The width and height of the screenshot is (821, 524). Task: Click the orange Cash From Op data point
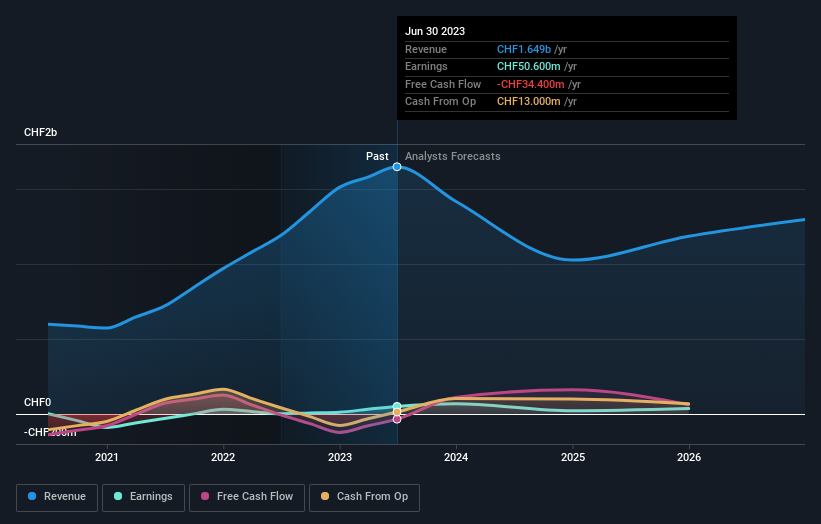pyautogui.click(x=397, y=412)
